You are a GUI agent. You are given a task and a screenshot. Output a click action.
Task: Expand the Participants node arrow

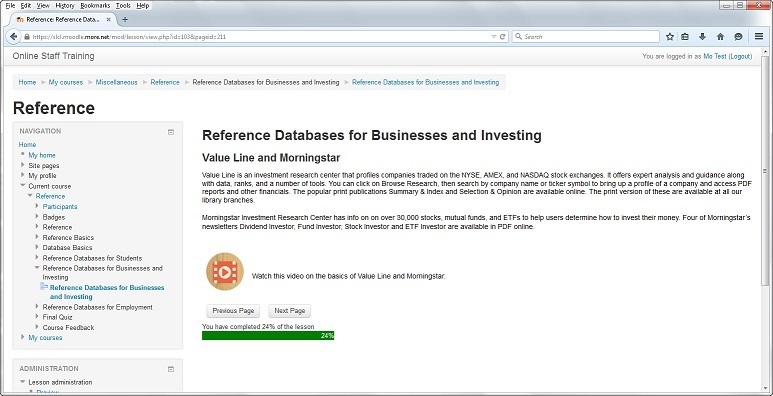37,206
